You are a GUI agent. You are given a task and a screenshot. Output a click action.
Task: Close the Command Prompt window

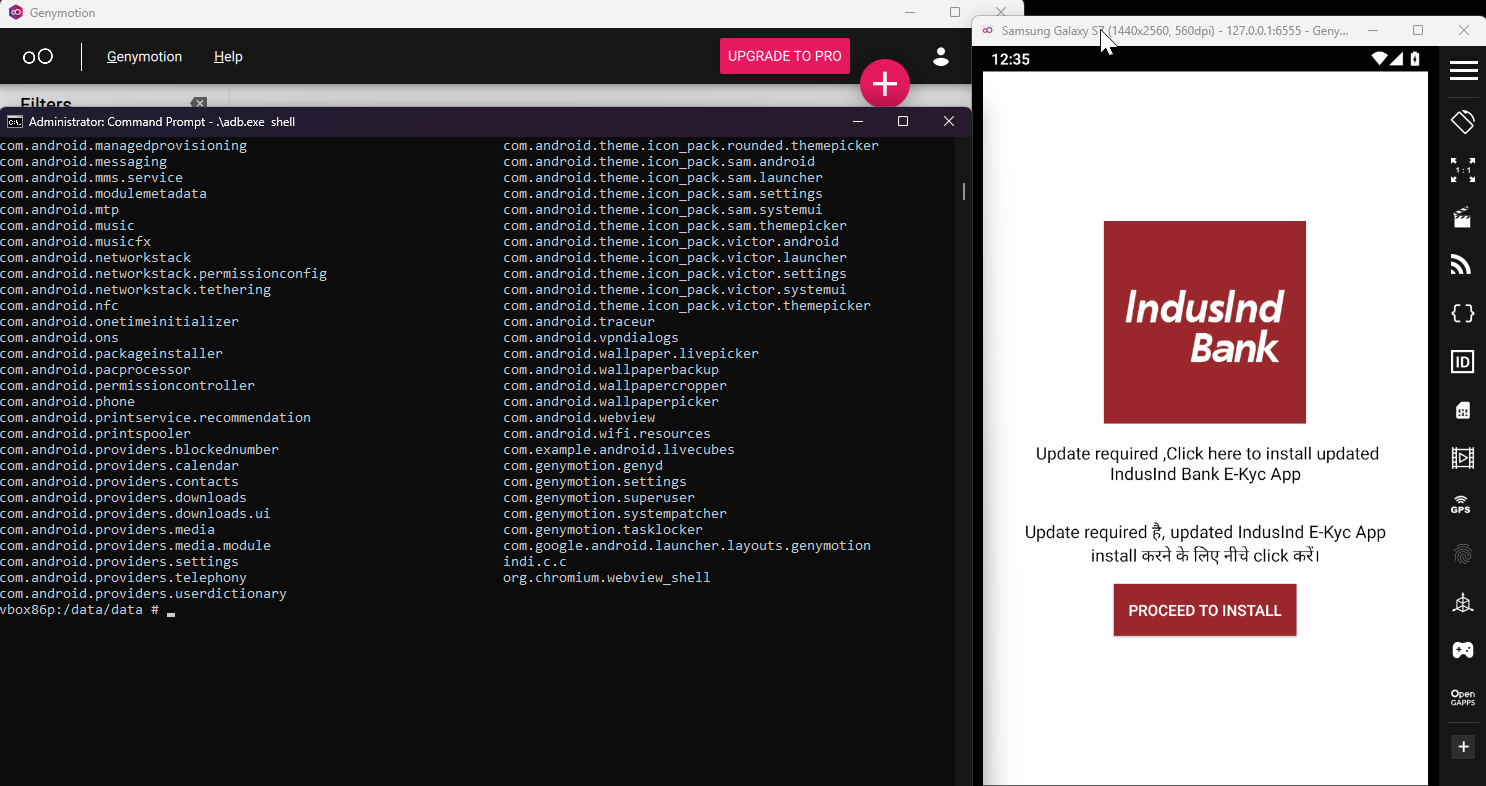click(x=949, y=121)
